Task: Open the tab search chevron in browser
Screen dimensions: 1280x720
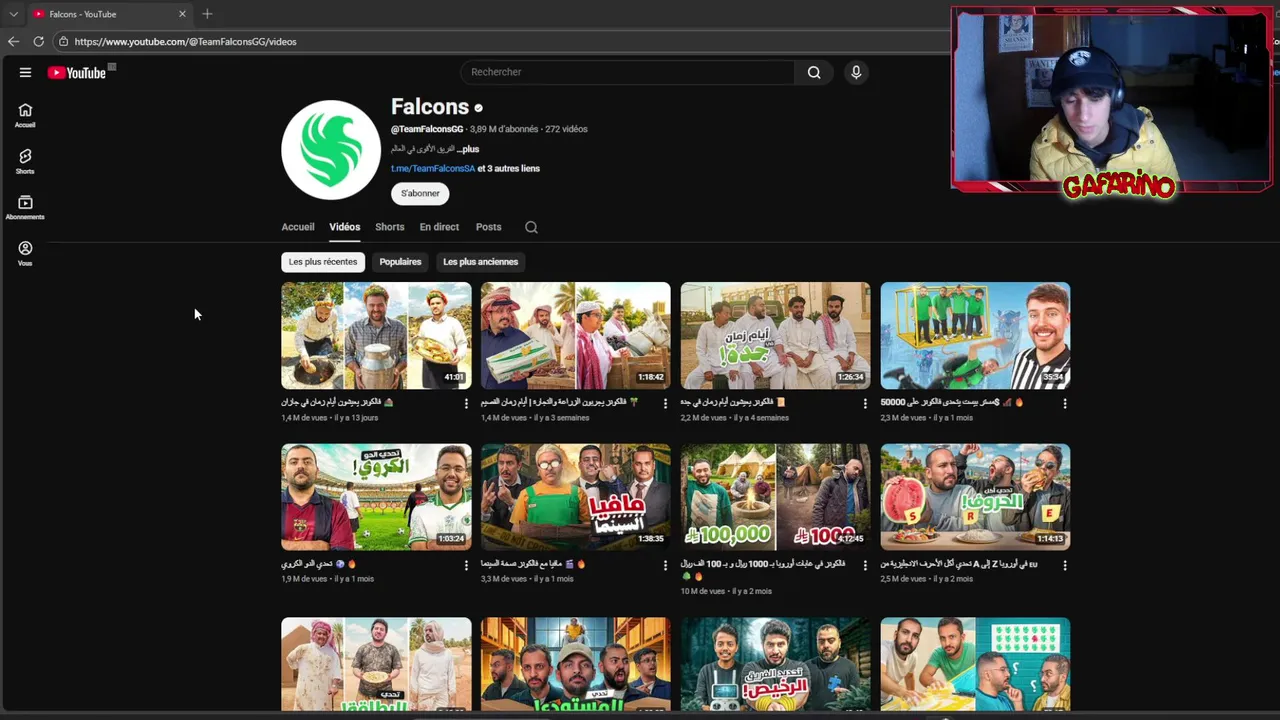Action: click(13, 14)
